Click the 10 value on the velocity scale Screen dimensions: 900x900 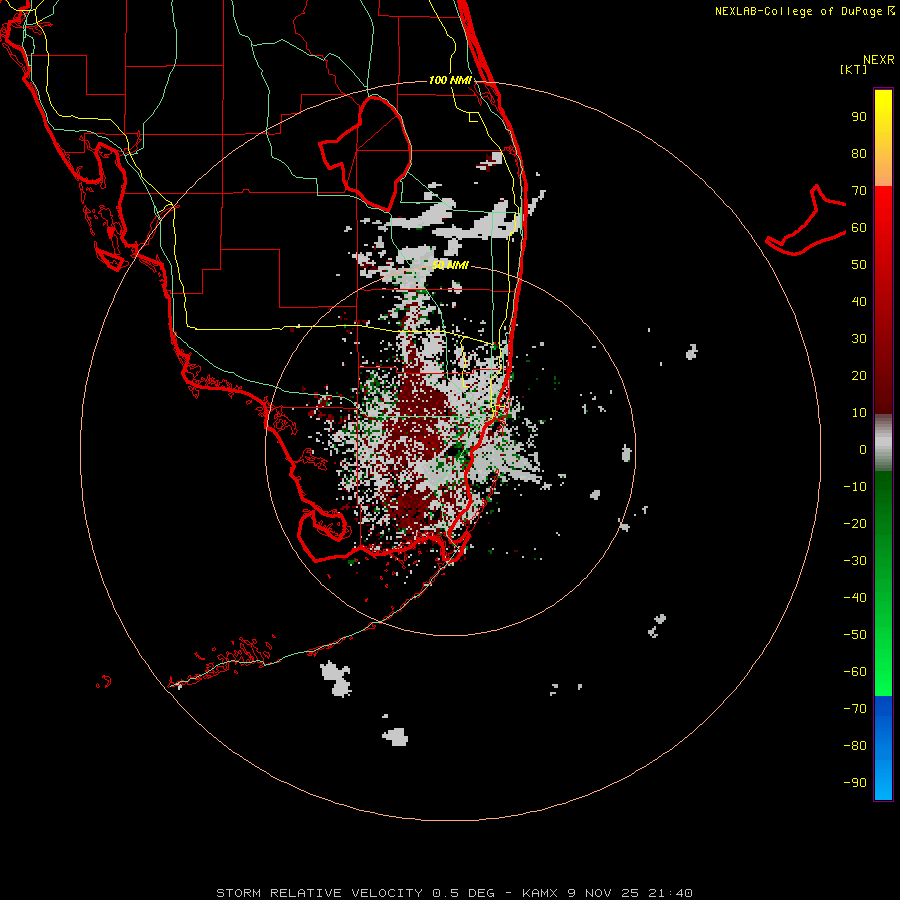(x=859, y=413)
